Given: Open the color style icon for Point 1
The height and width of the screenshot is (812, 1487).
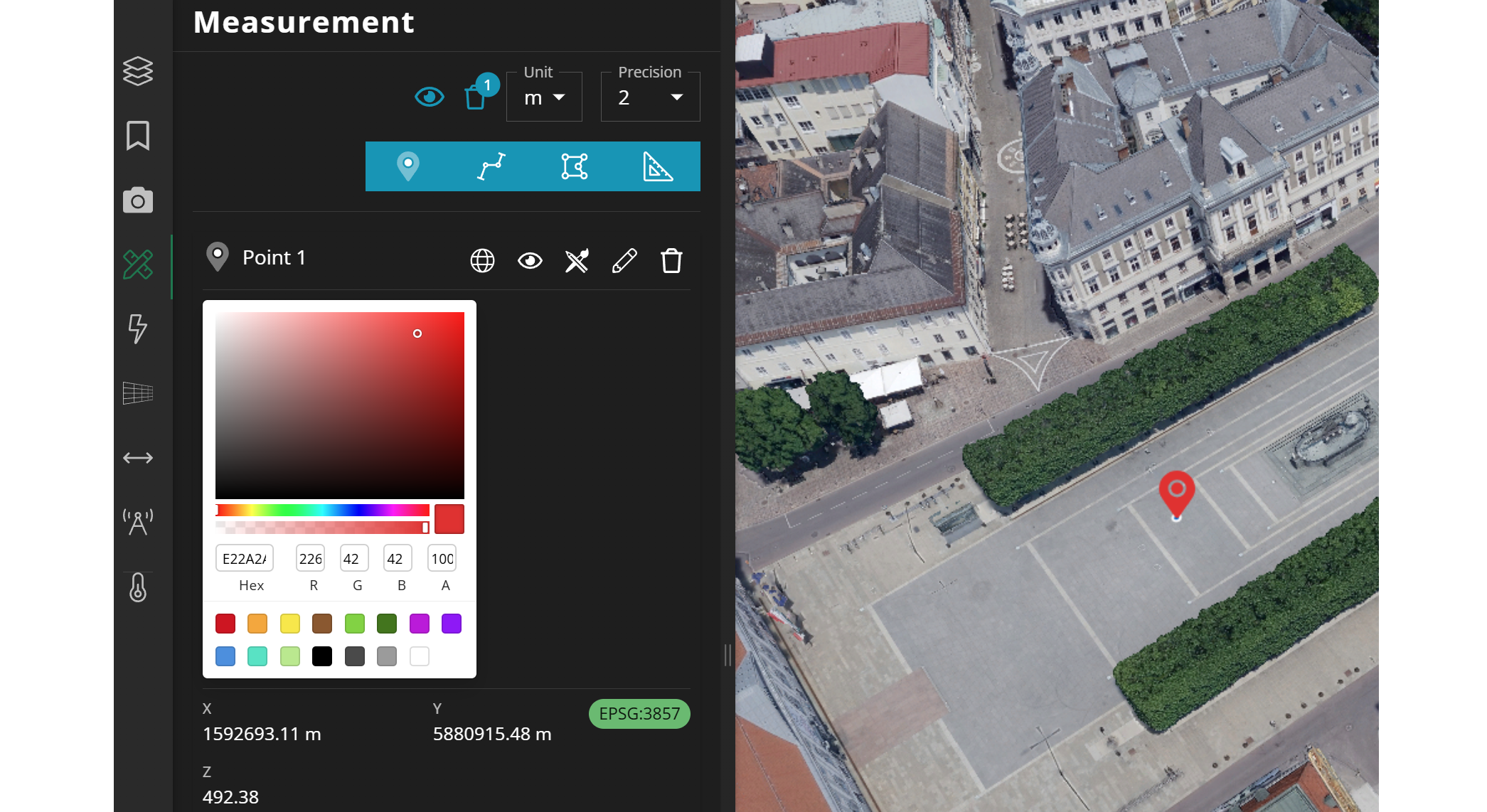Looking at the screenshot, I should coord(577,261).
